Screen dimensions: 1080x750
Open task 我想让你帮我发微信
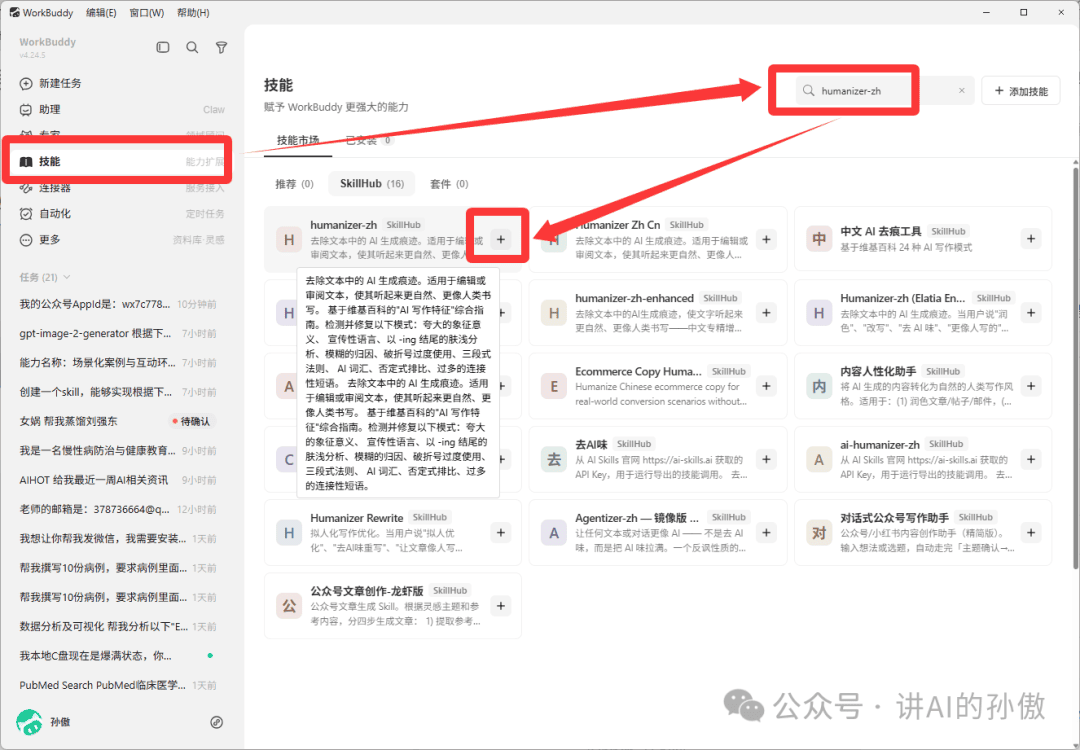pyautogui.click(x=118, y=538)
